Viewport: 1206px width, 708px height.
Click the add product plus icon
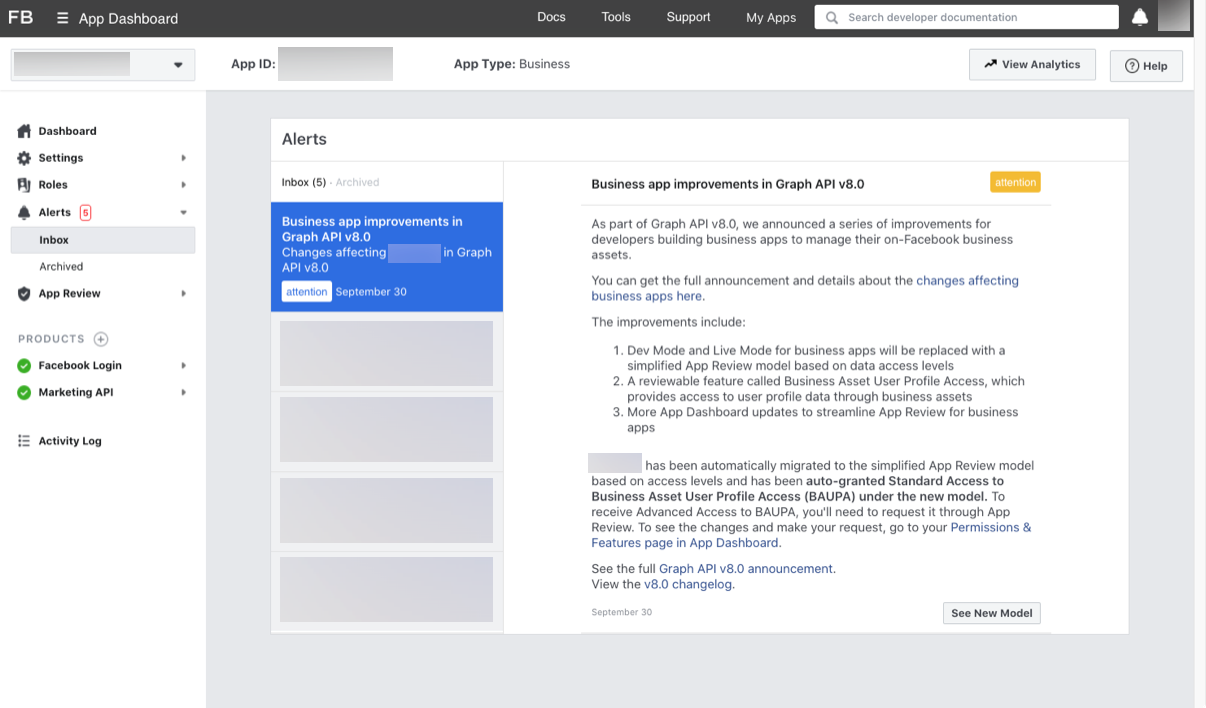click(x=100, y=339)
